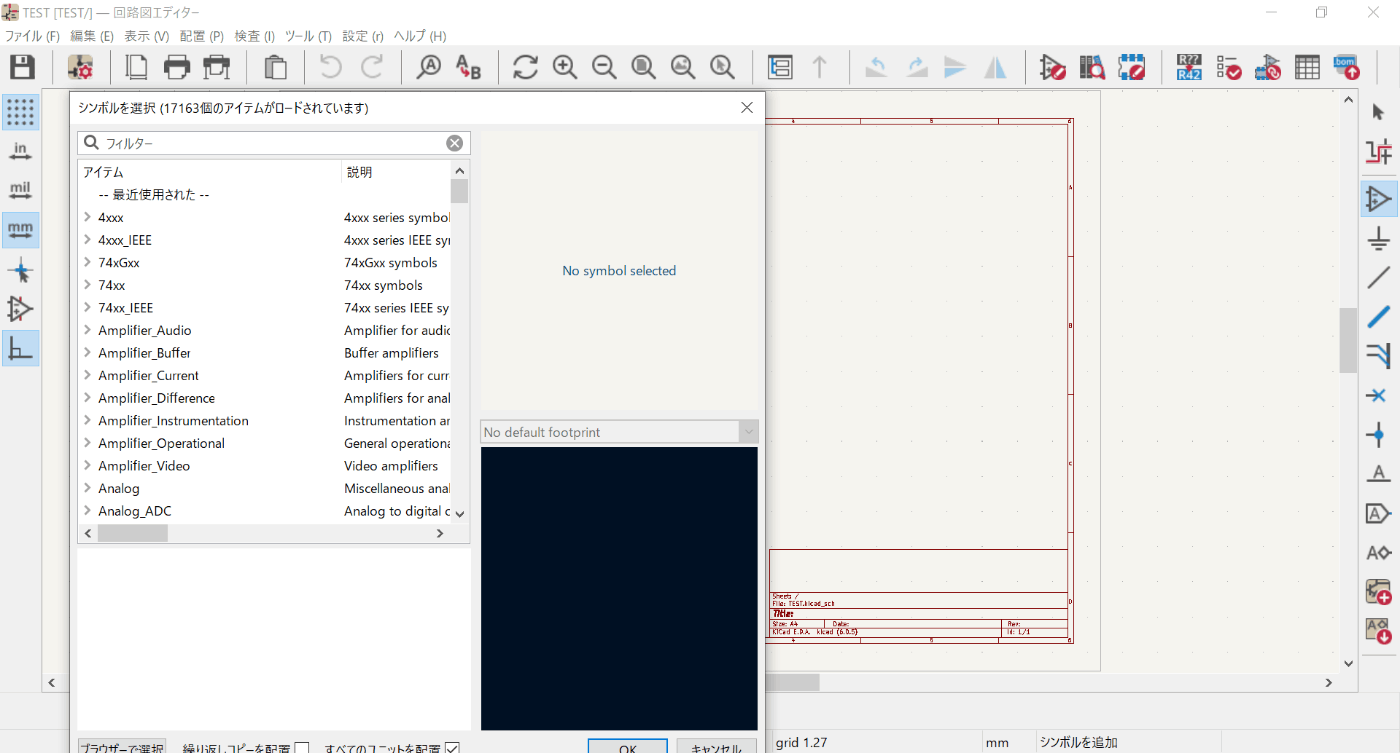
Task: Mirror the selection horizontally
Action: pos(995,67)
